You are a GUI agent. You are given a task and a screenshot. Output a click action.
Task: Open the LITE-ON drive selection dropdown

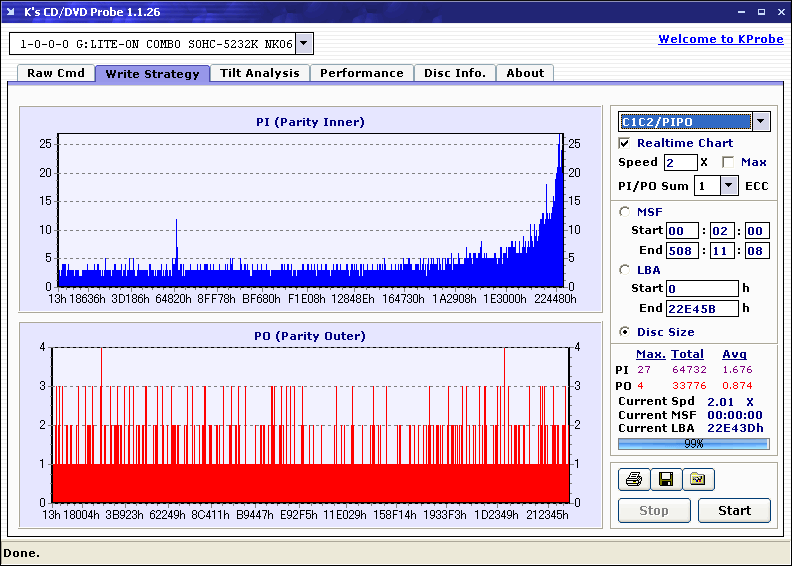coord(305,44)
